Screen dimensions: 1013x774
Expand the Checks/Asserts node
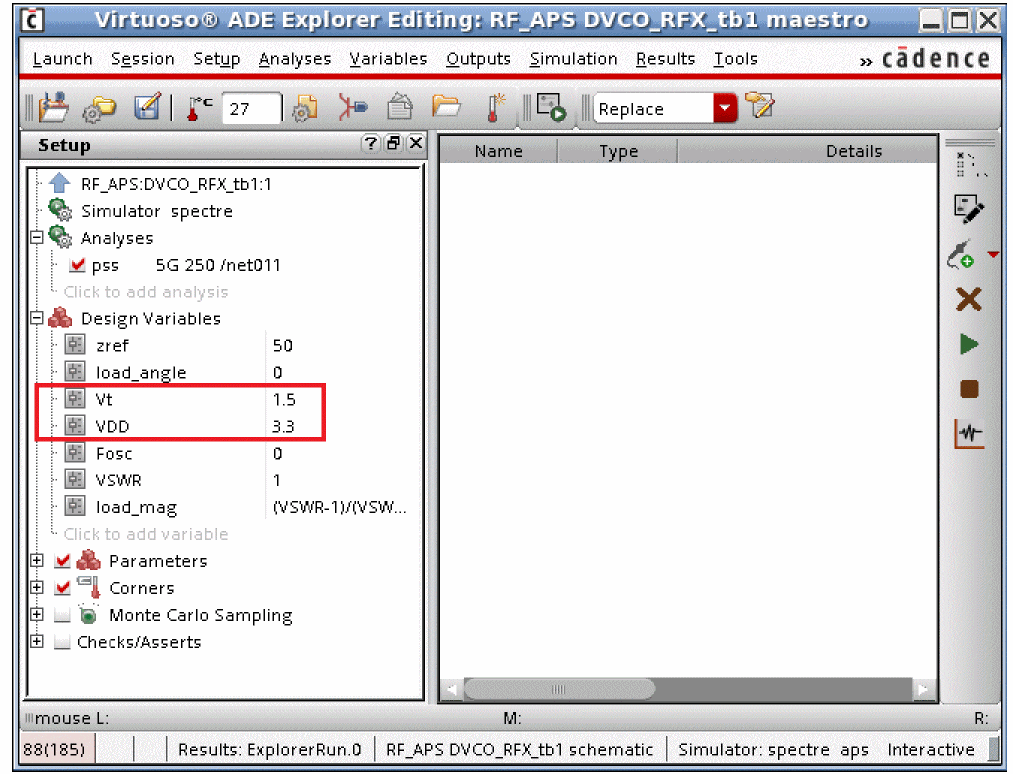click(x=37, y=642)
